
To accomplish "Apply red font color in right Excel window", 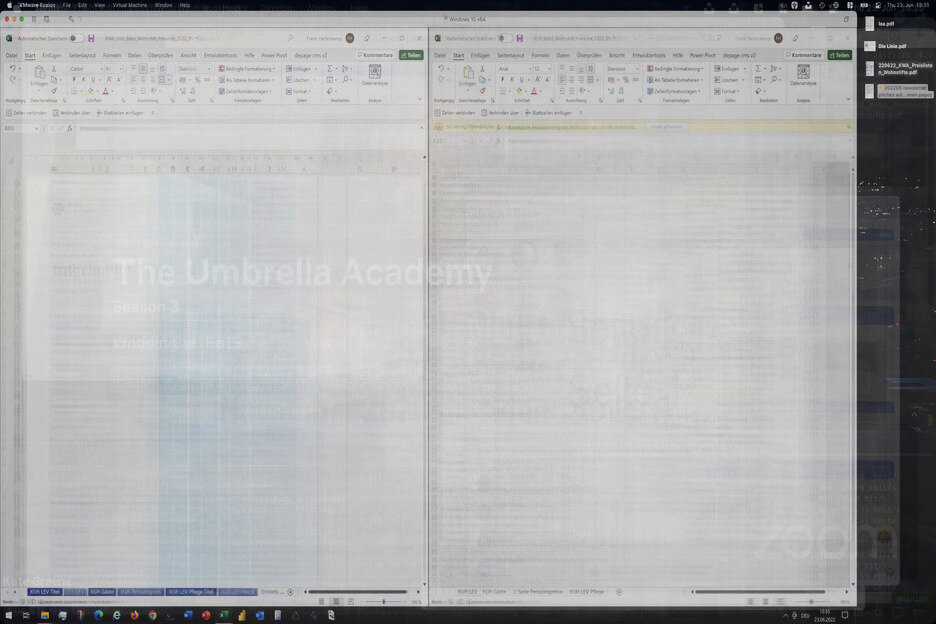I will pyautogui.click(x=534, y=91).
